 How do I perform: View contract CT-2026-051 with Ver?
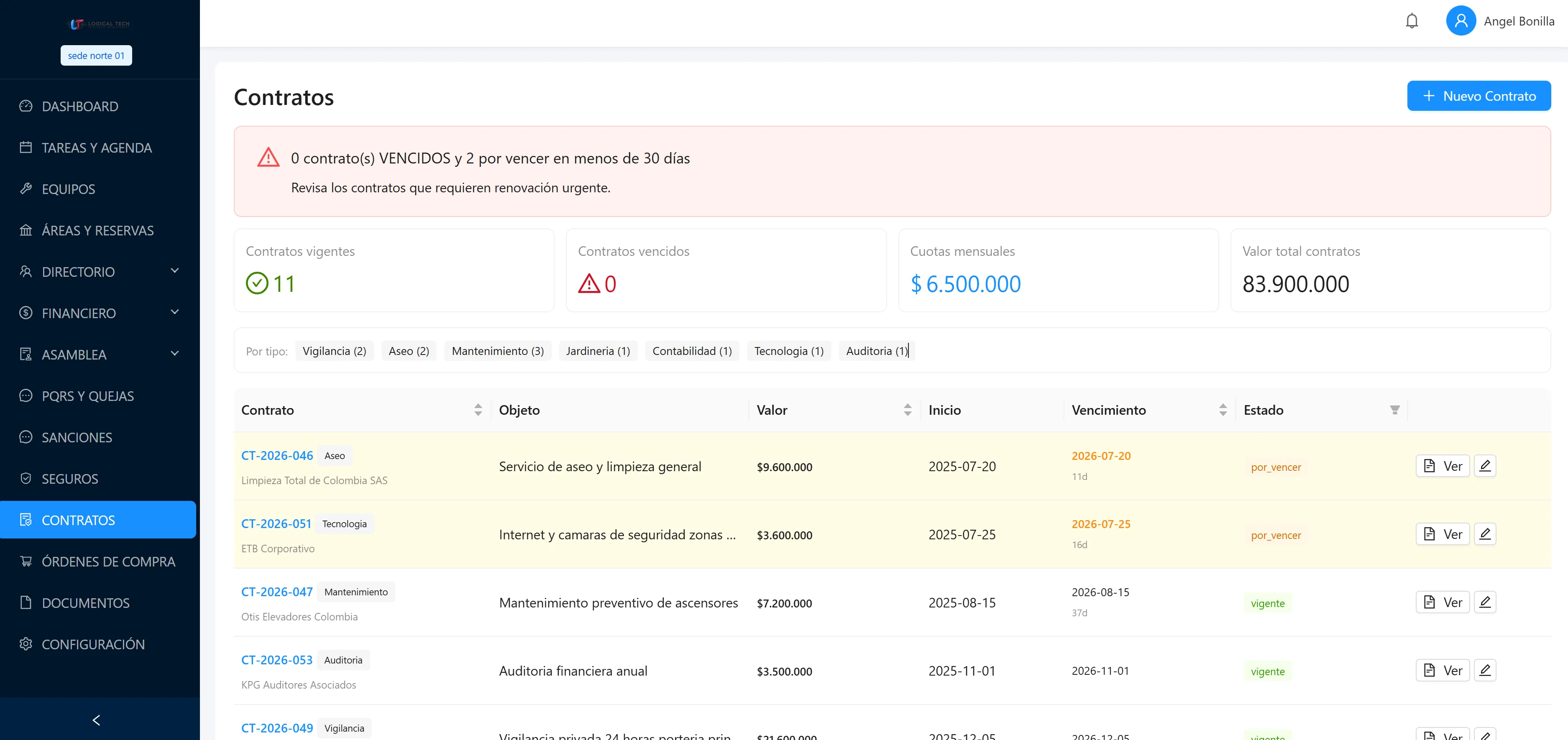pyautogui.click(x=1443, y=534)
